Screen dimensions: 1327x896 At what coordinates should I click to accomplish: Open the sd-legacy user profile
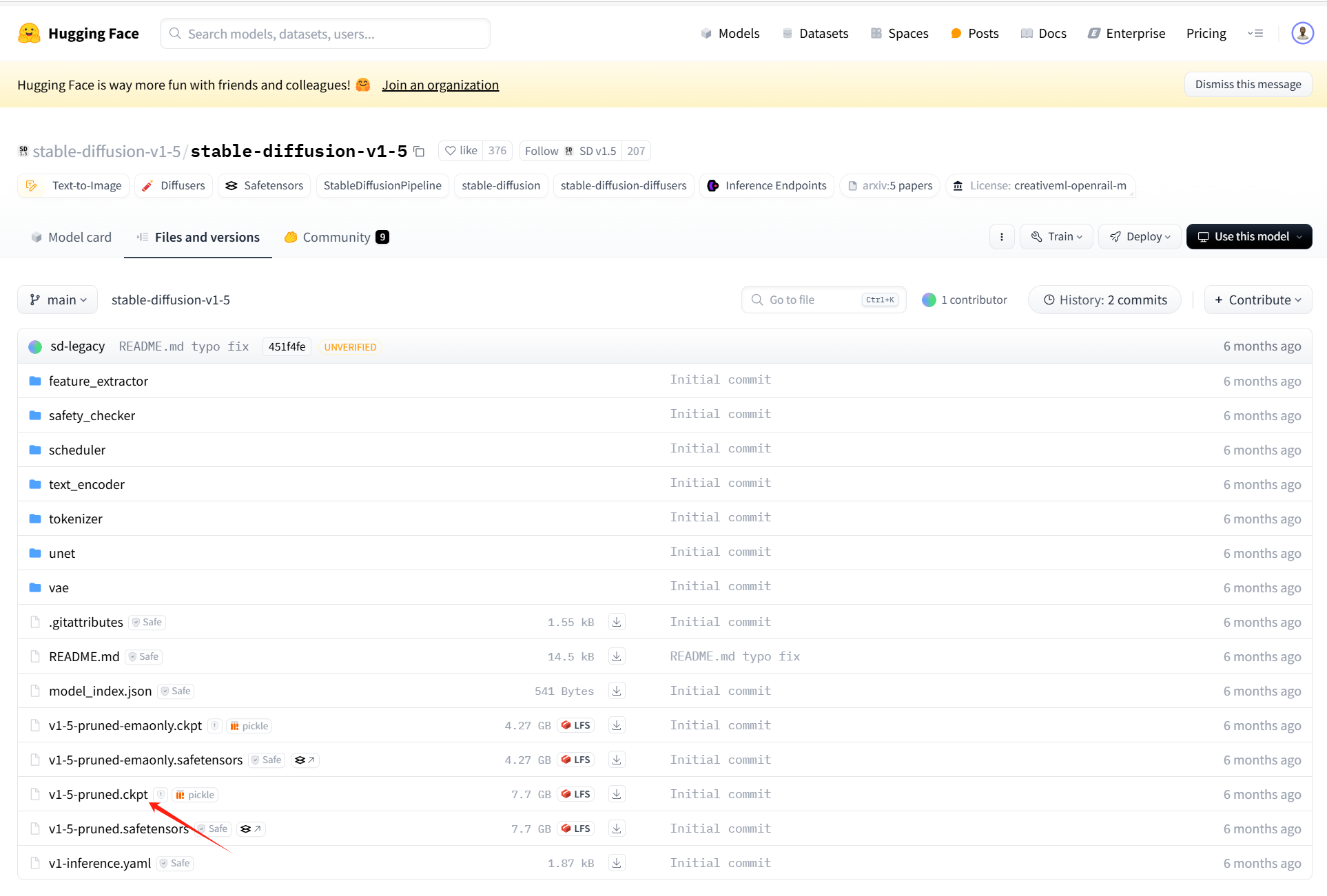point(77,346)
